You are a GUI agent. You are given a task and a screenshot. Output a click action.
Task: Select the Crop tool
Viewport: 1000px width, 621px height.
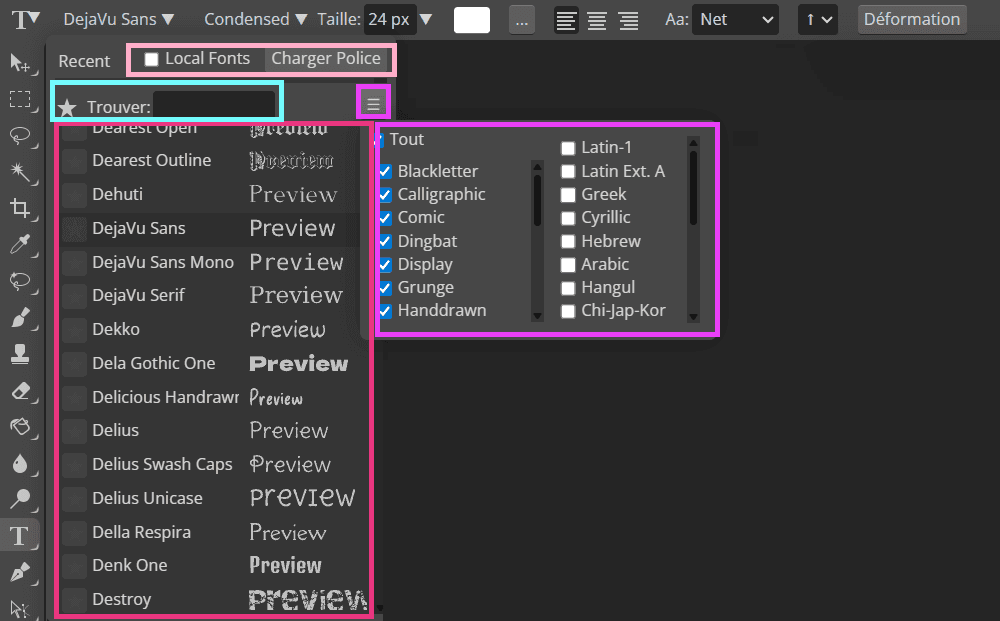[x=20, y=208]
